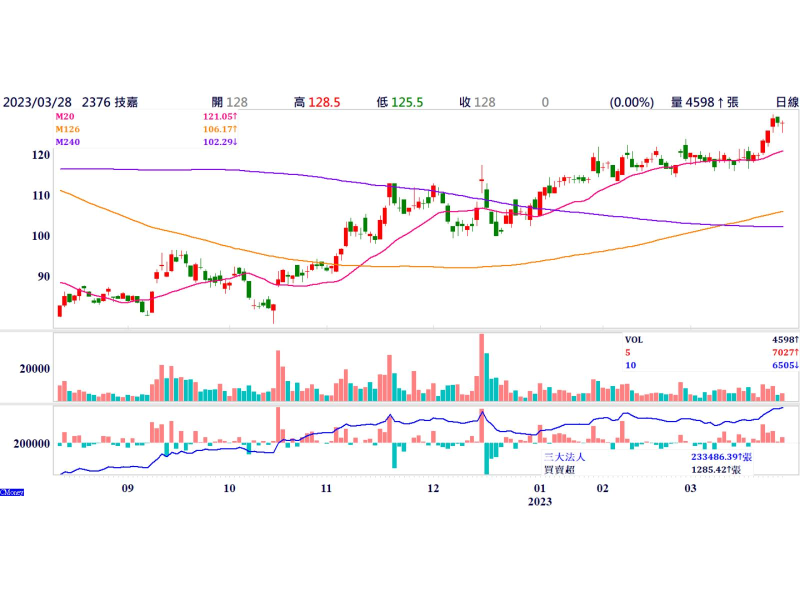Click the purple M240 moving average label
The width and height of the screenshot is (800, 600).
coord(68,142)
